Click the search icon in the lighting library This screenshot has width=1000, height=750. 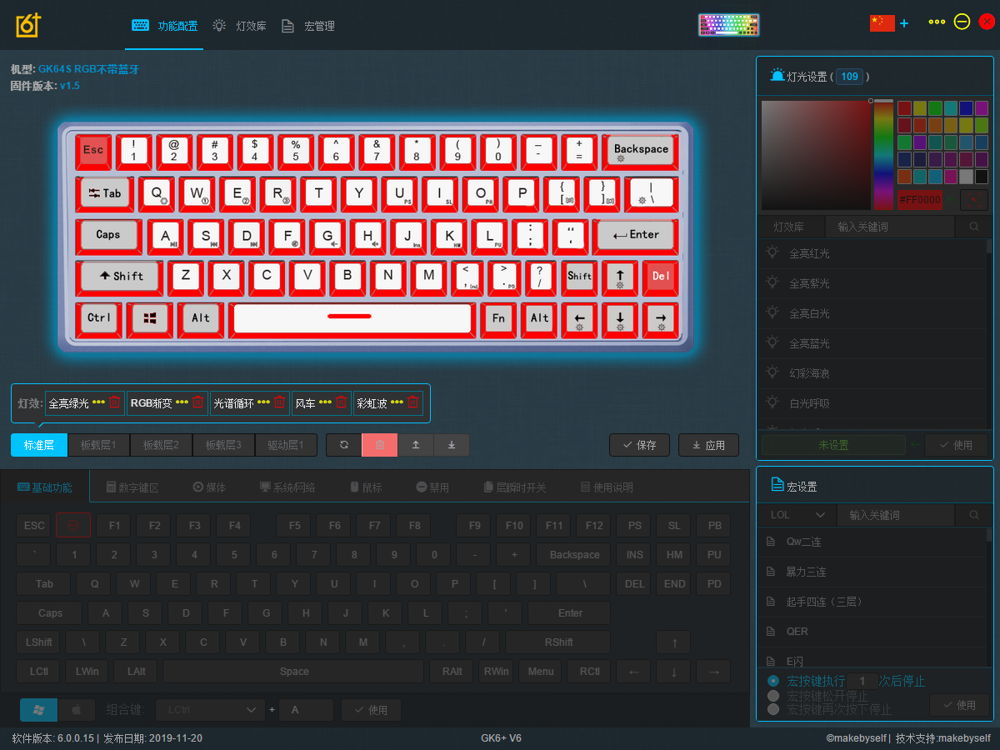click(973, 227)
